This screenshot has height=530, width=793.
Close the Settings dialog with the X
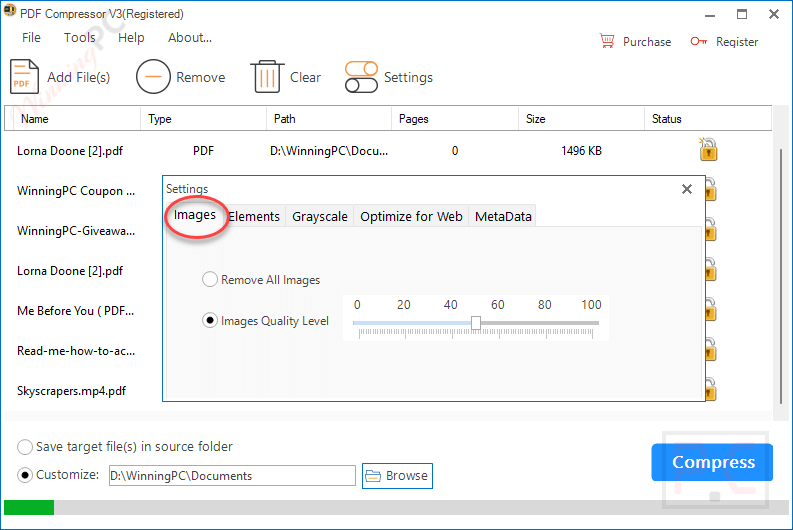point(686,189)
